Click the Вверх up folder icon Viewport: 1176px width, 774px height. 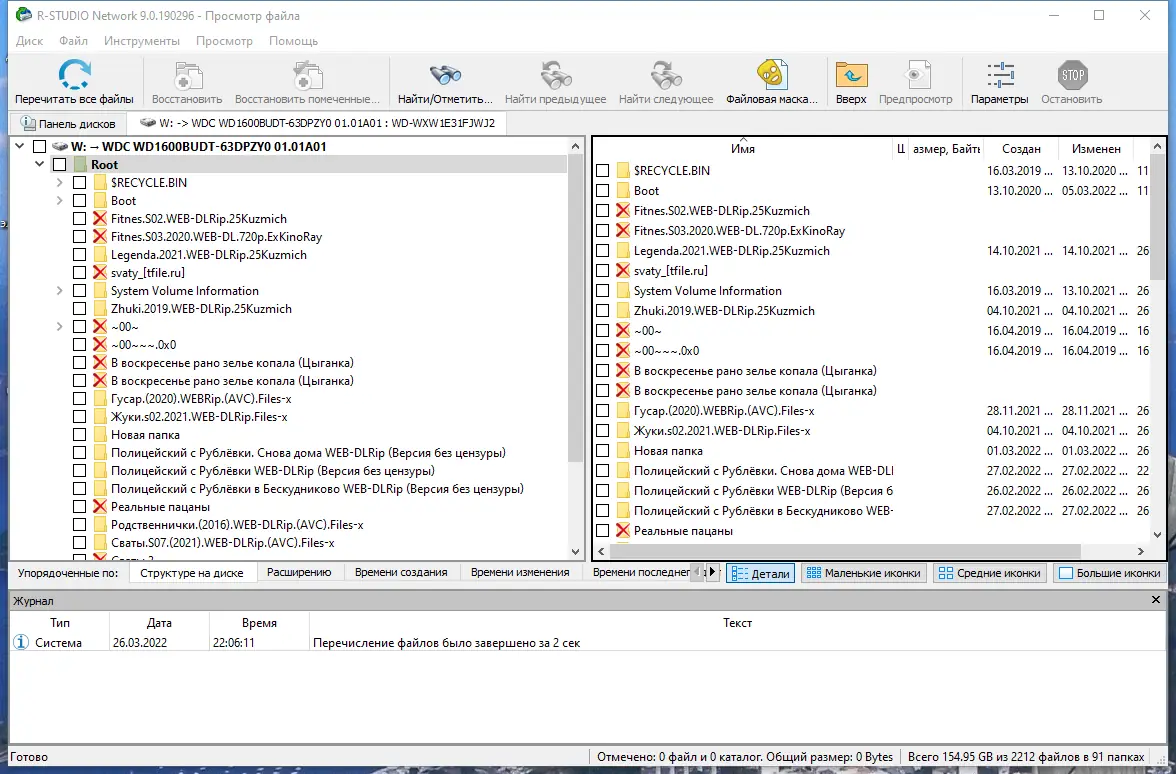(x=851, y=75)
